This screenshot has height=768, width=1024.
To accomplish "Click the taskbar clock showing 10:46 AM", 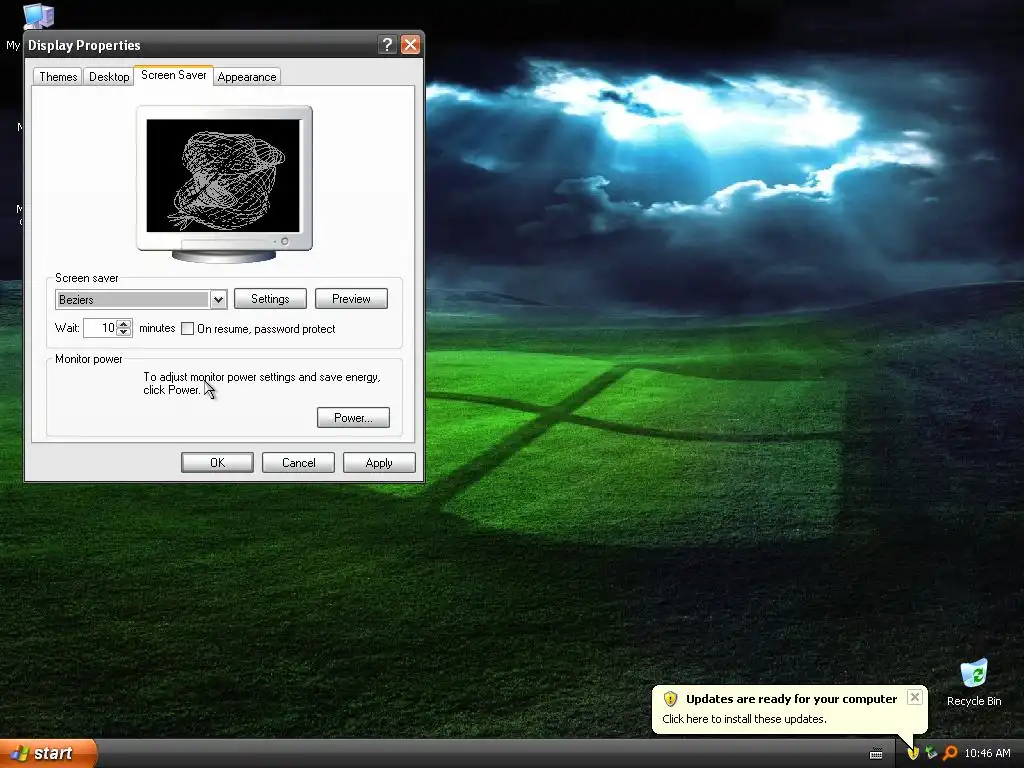I will (x=987, y=754).
